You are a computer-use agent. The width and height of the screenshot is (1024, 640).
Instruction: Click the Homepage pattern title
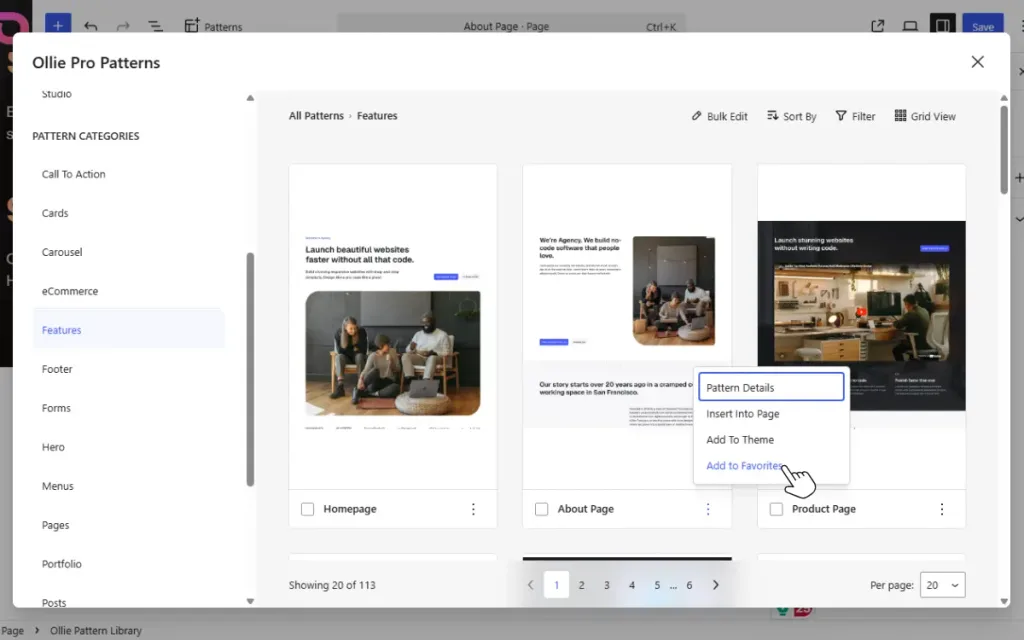coord(349,509)
